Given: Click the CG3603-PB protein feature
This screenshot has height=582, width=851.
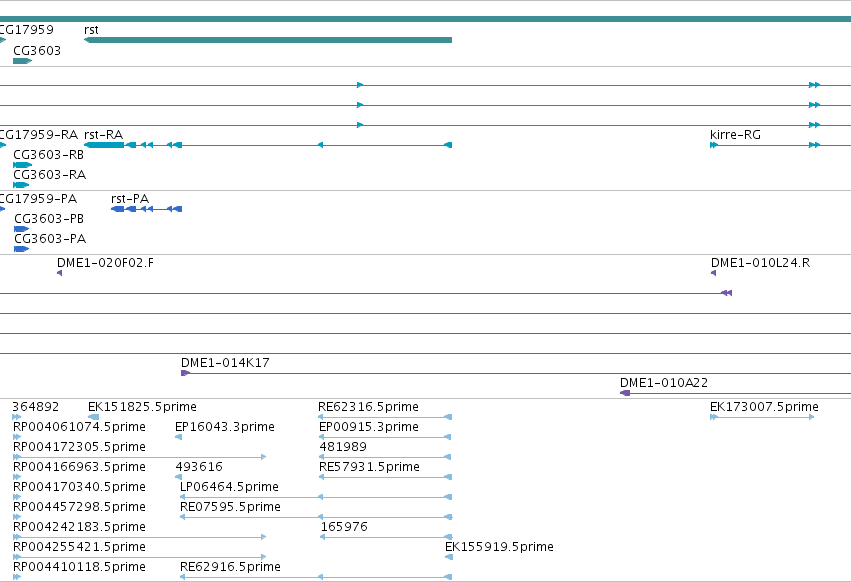Looking at the screenshot, I should 22,229.
